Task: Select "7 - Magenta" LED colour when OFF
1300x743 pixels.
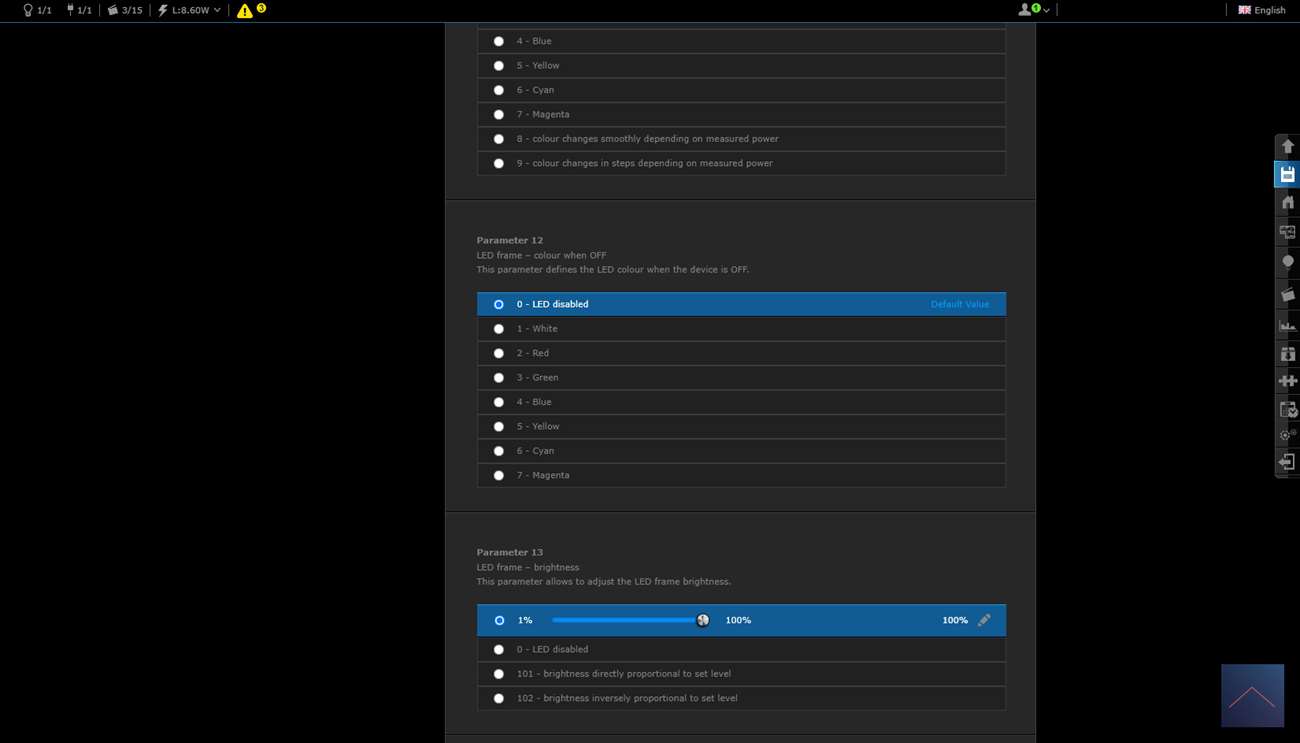Action: 499,475
